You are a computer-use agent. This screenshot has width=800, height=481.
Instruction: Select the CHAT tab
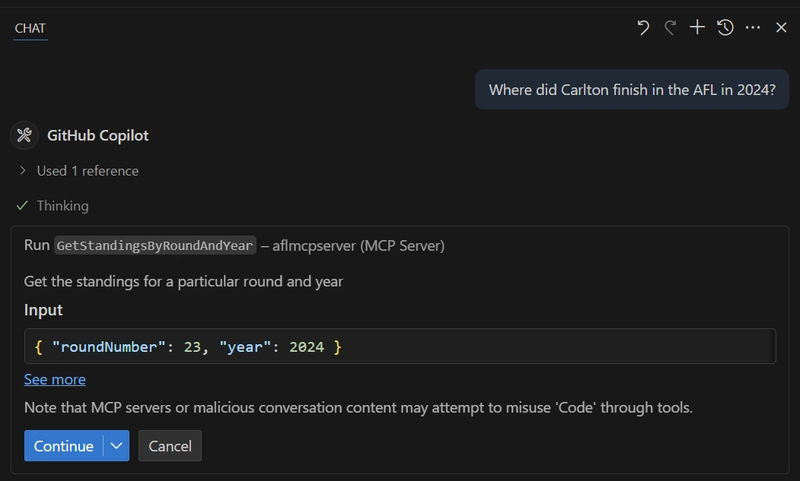[x=30, y=29]
